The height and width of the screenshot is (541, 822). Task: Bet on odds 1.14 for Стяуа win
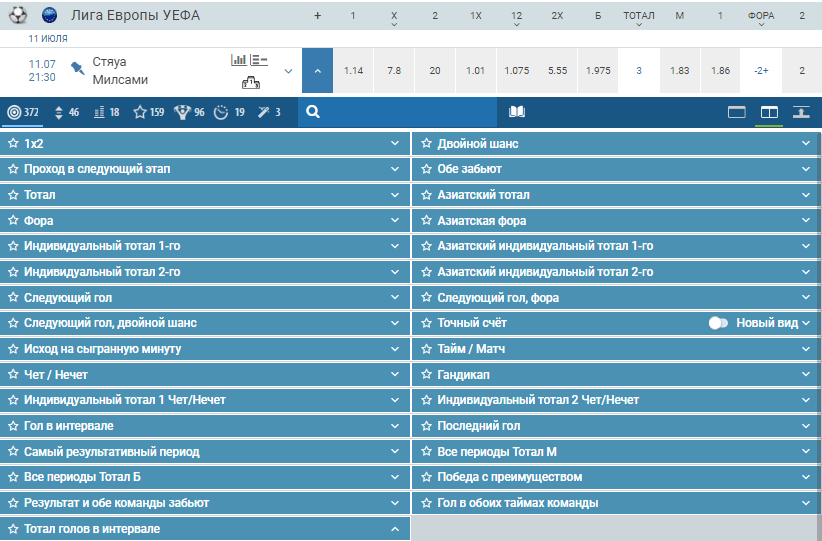pyautogui.click(x=353, y=71)
